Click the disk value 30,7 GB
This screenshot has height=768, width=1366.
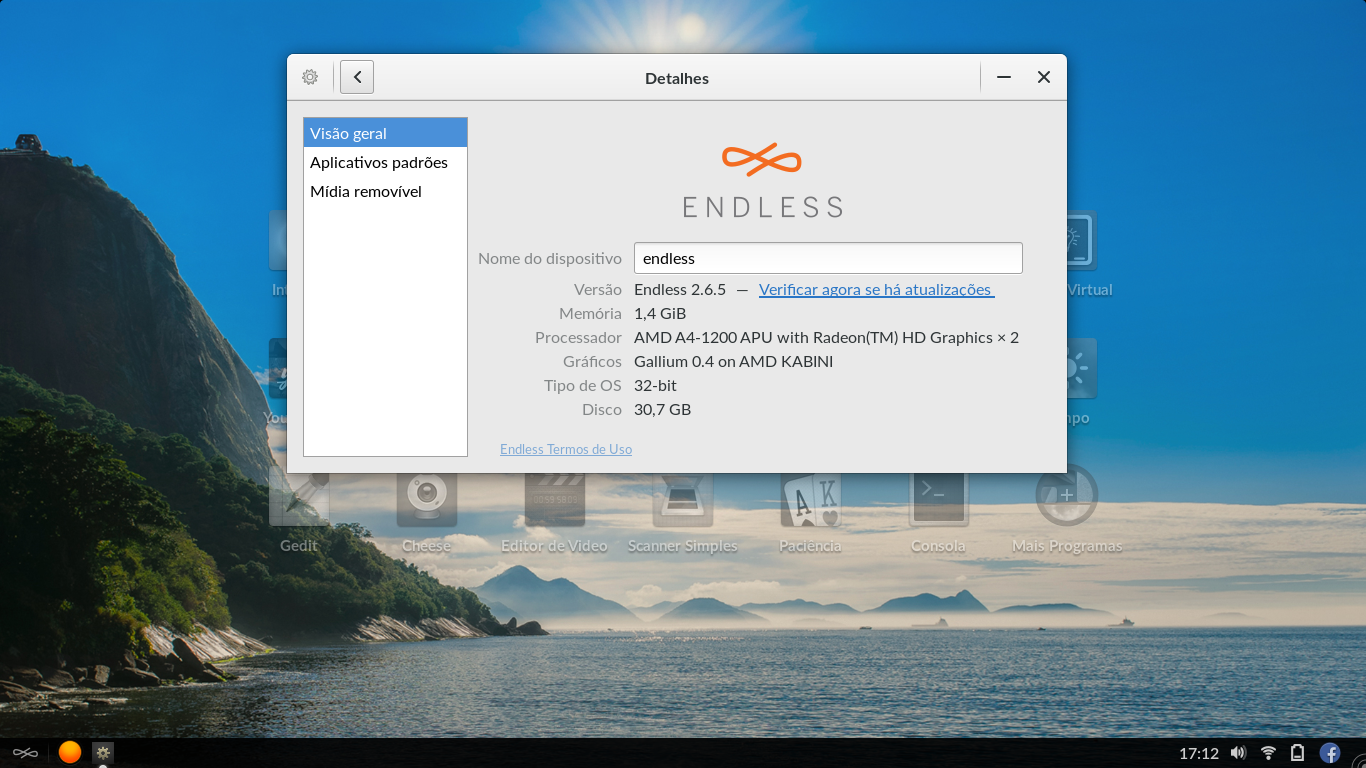coord(662,410)
